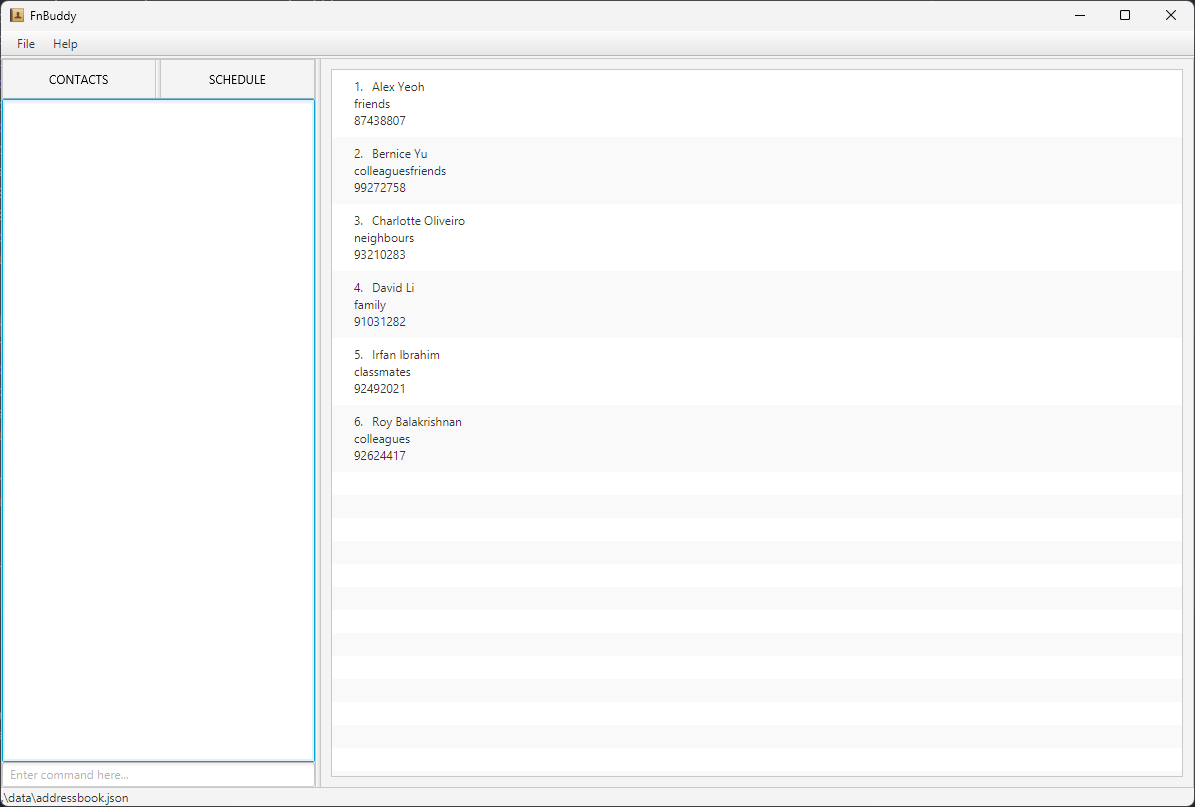Click the FnBuddy app icon in title bar

(17, 15)
